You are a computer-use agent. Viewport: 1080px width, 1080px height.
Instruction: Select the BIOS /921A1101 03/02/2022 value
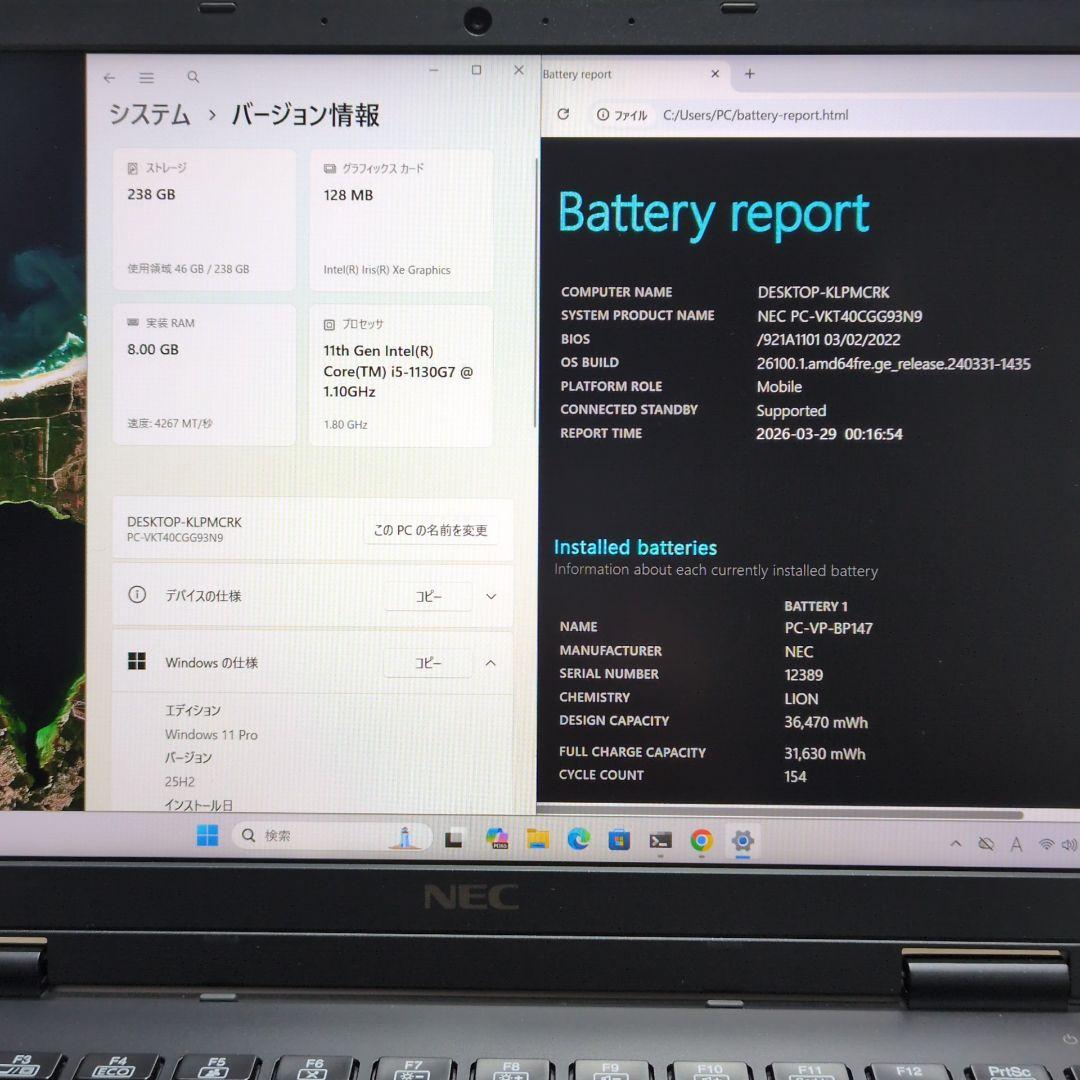(x=829, y=340)
